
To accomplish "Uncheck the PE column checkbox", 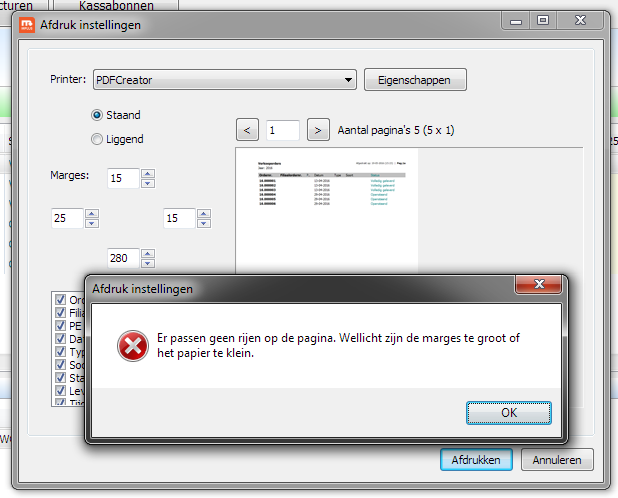I will (x=60, y=325).
